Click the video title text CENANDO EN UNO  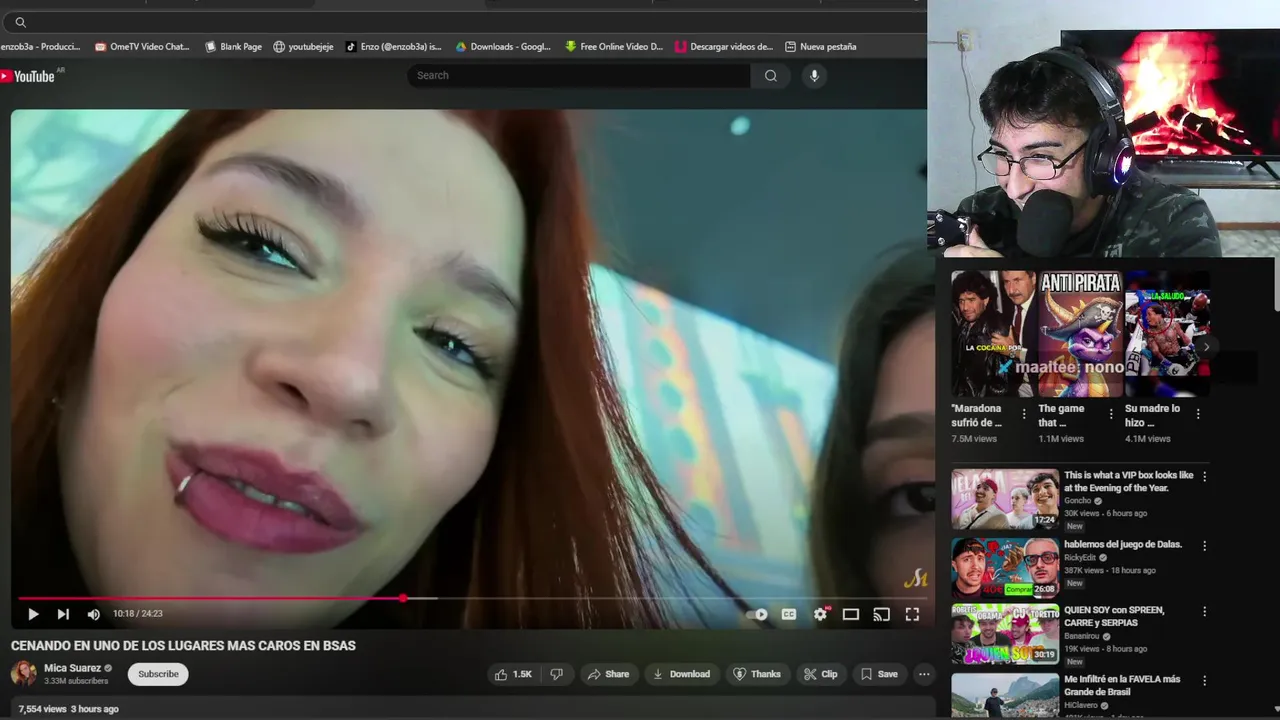point(183,646)
